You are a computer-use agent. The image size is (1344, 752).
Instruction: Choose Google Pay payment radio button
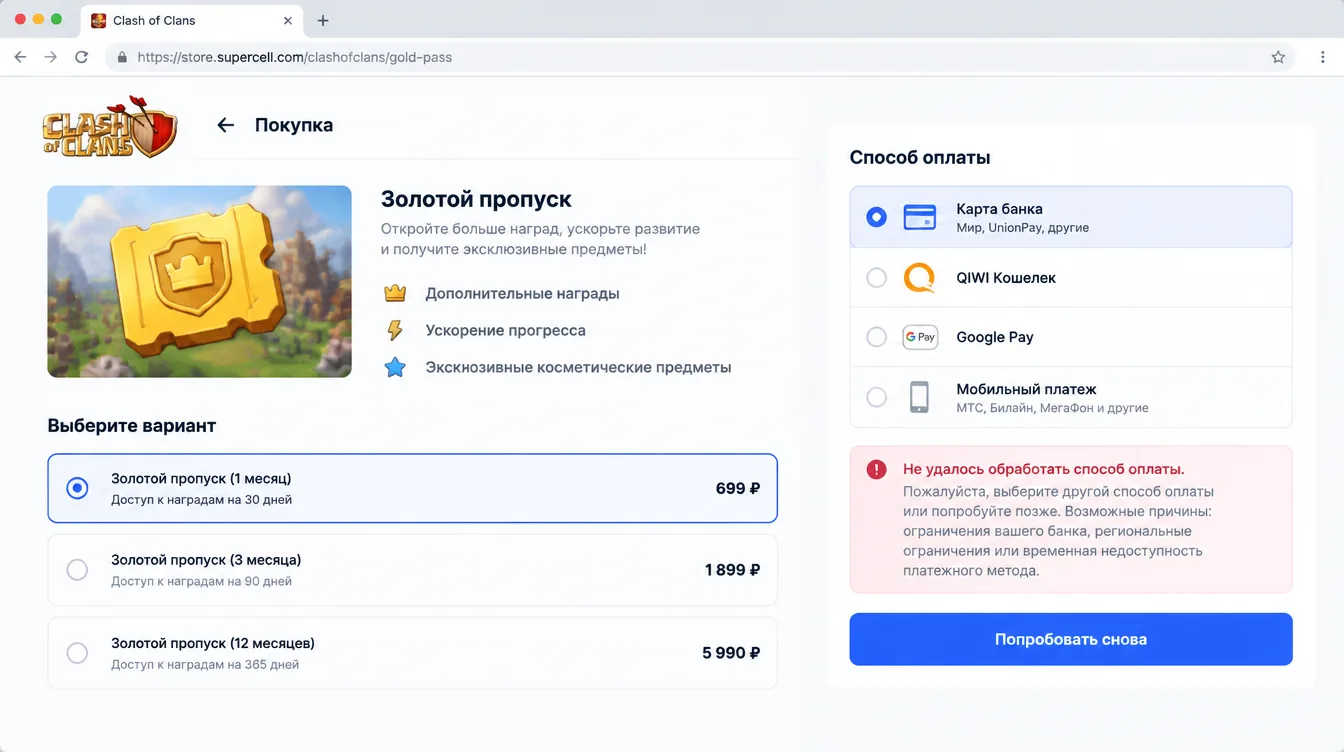[x=876, y=337]
